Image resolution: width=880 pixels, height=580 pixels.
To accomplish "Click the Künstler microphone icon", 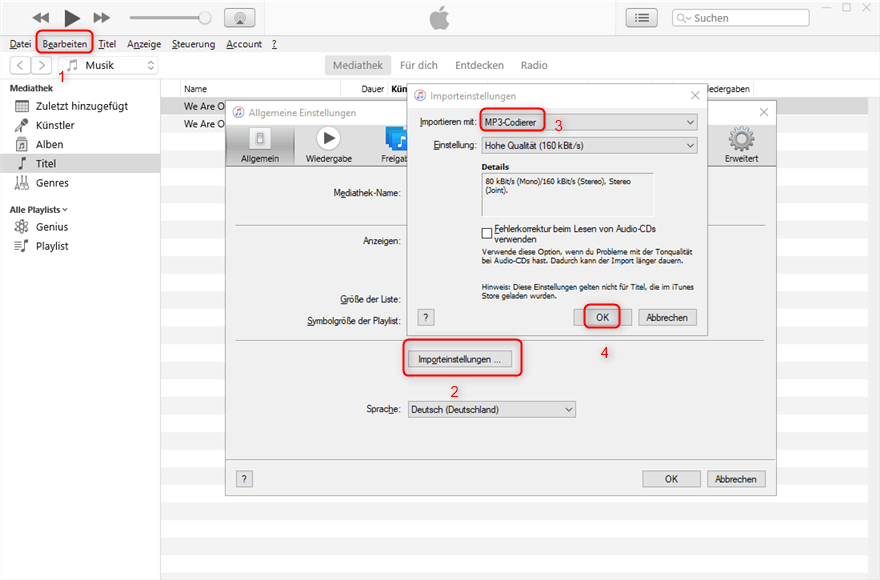I will click(21, 125).
